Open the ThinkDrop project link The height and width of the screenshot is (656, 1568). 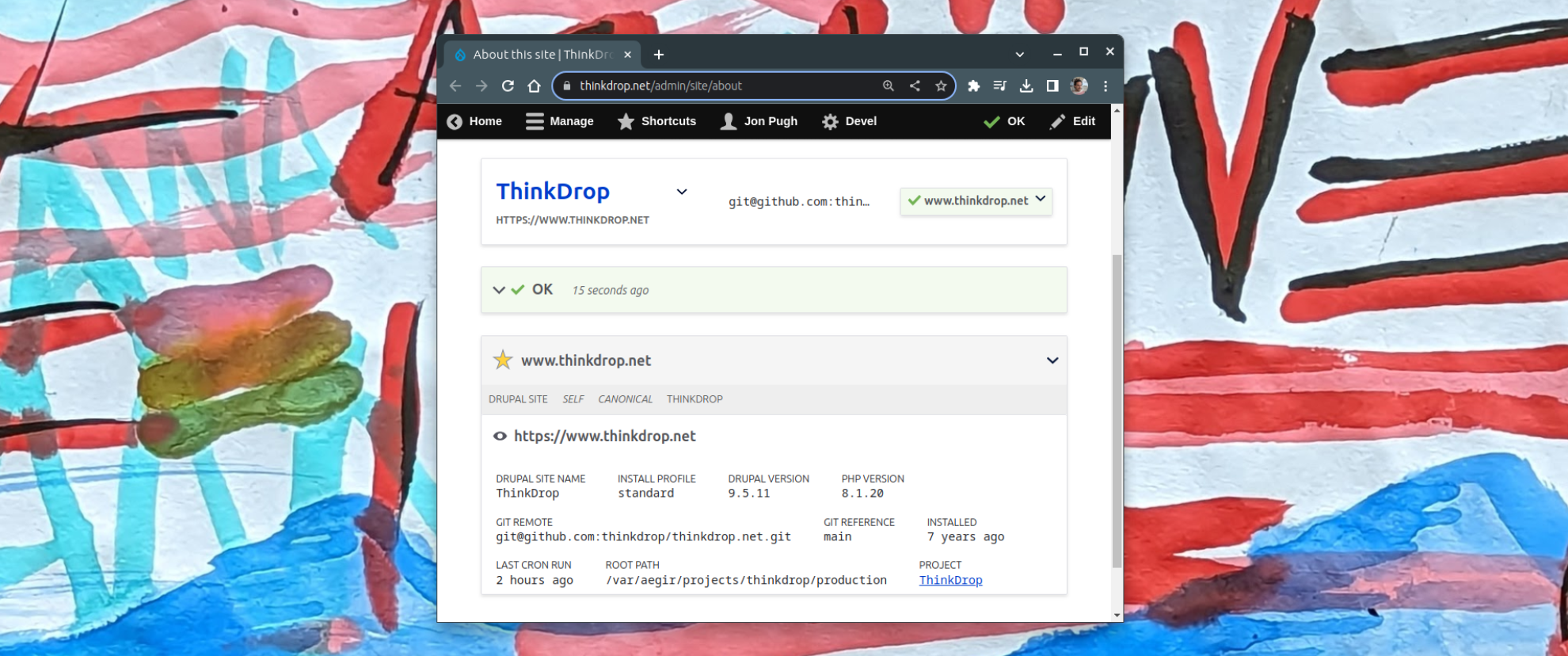pyautogui.click(x=950, y=580)
